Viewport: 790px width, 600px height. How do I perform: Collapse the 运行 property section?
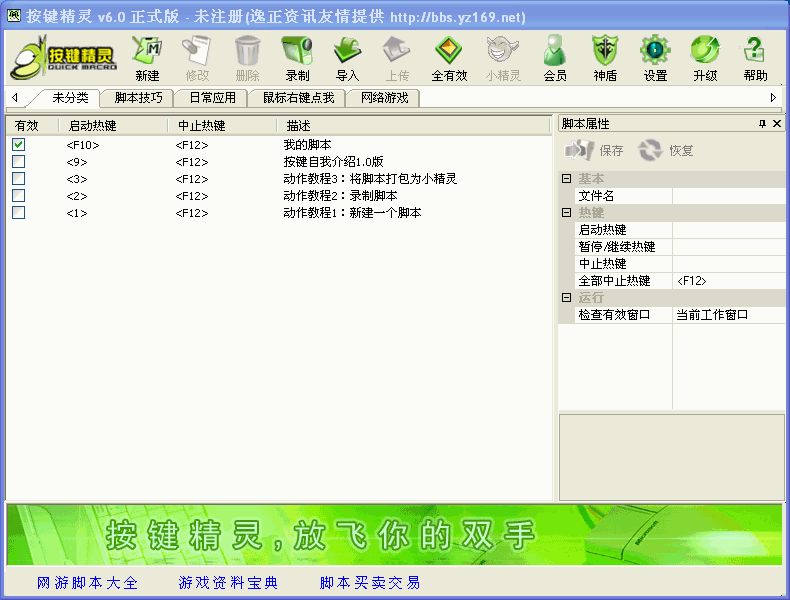click(566, 298)
